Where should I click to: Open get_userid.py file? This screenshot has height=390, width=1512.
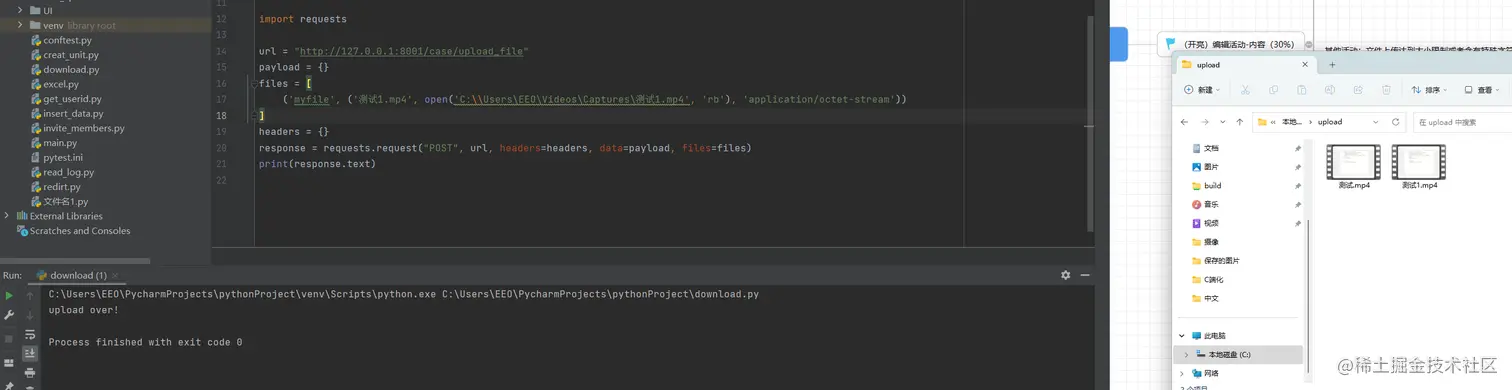[65, 99]
